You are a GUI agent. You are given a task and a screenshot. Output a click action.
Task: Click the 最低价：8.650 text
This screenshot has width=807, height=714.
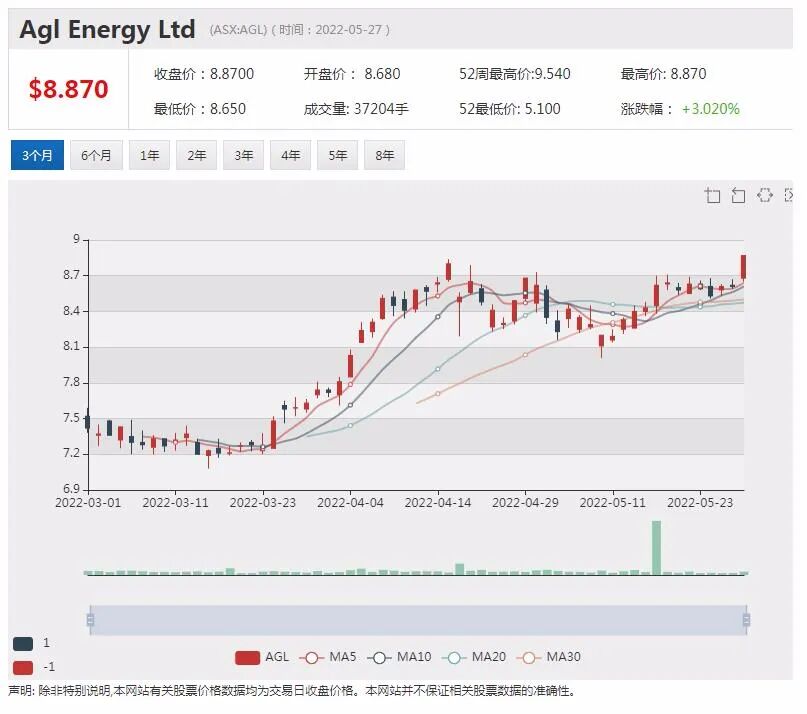pos(200,109)
